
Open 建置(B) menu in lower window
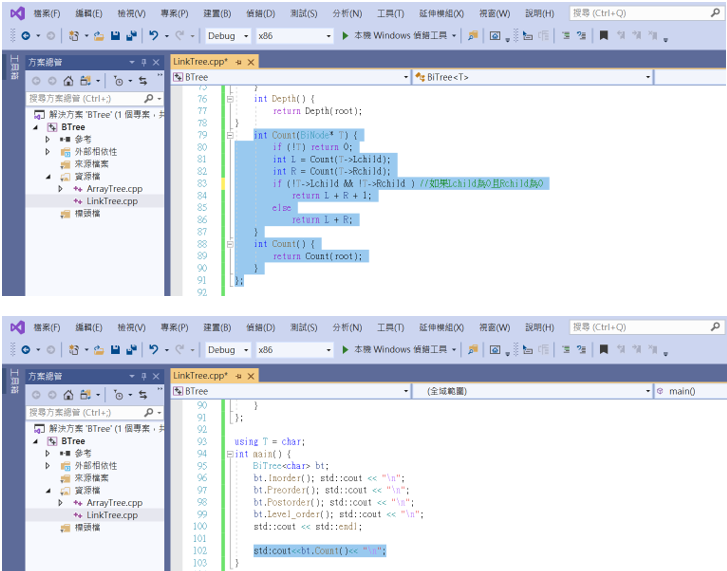pyautogui.click(x=217, y=328)
